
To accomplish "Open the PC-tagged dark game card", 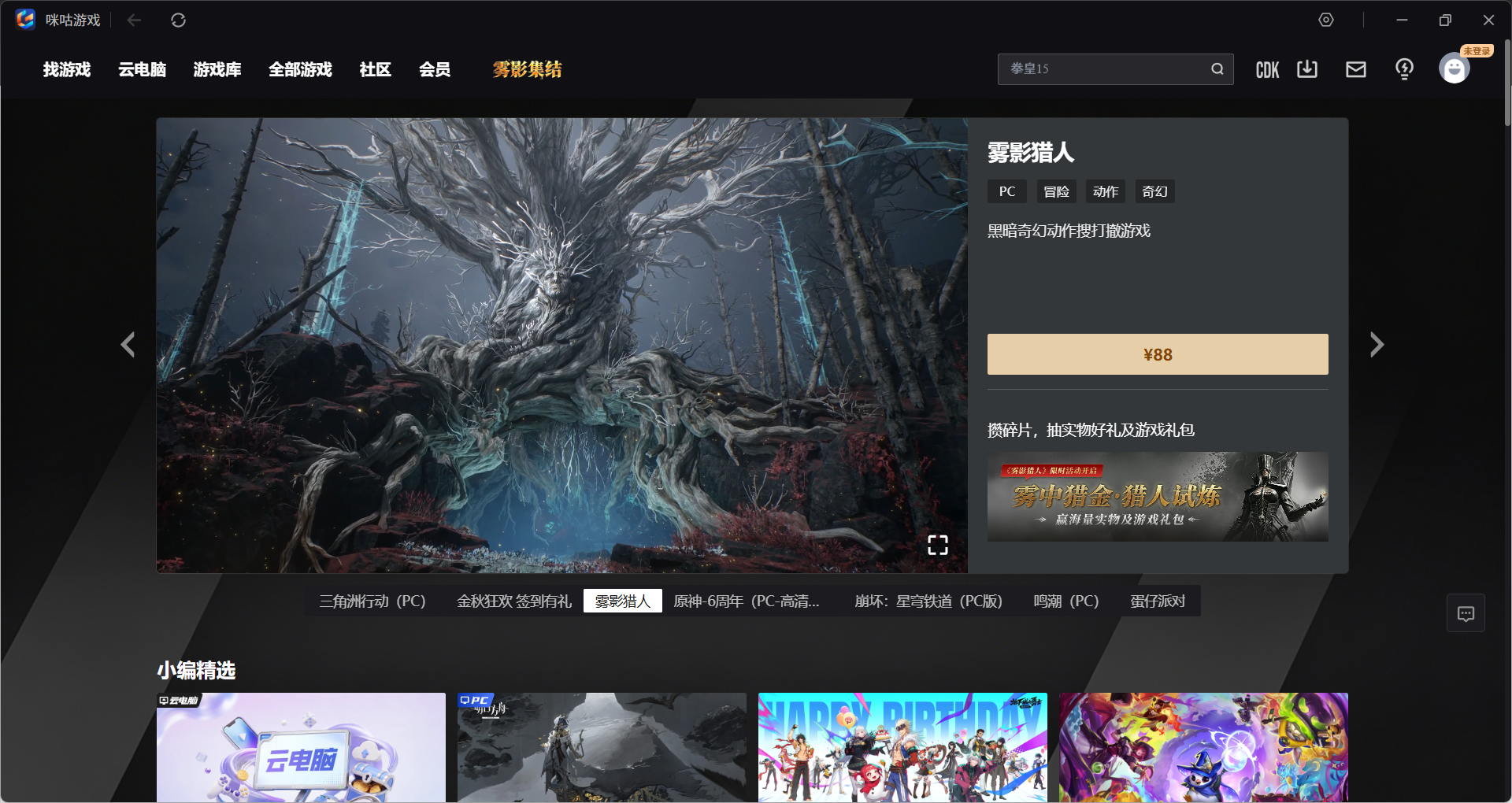I will point(602,748).
